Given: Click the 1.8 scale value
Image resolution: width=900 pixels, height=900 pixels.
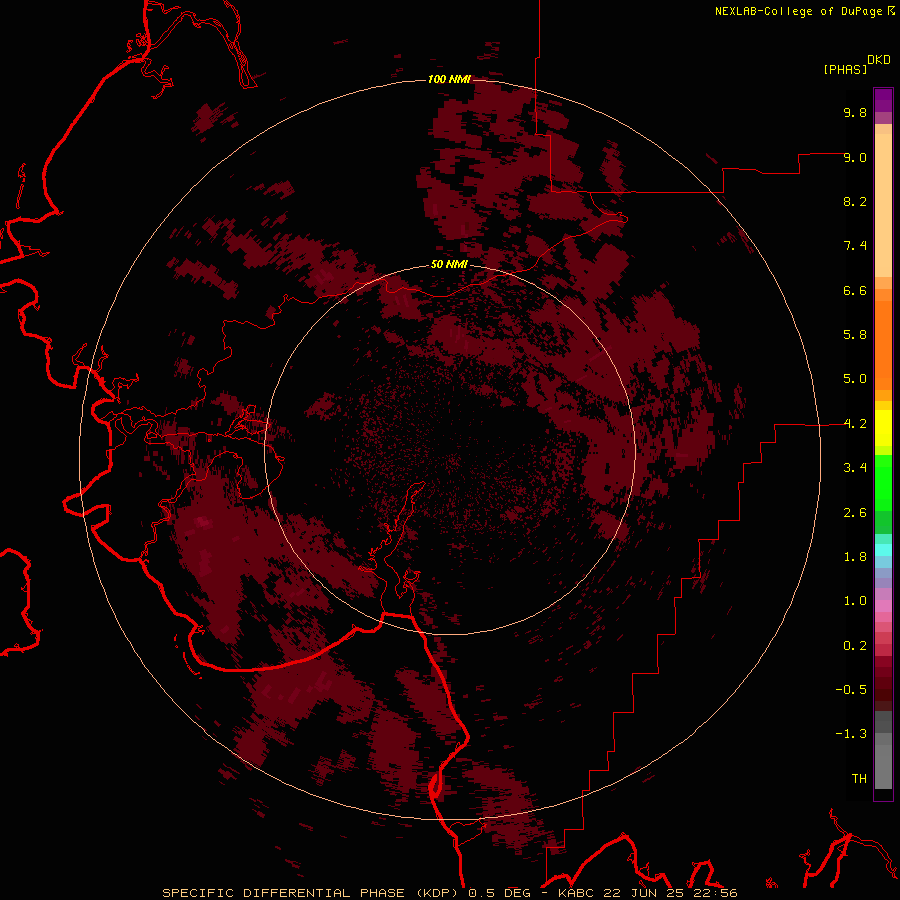Looking at the screenshot, I should 855,557.
